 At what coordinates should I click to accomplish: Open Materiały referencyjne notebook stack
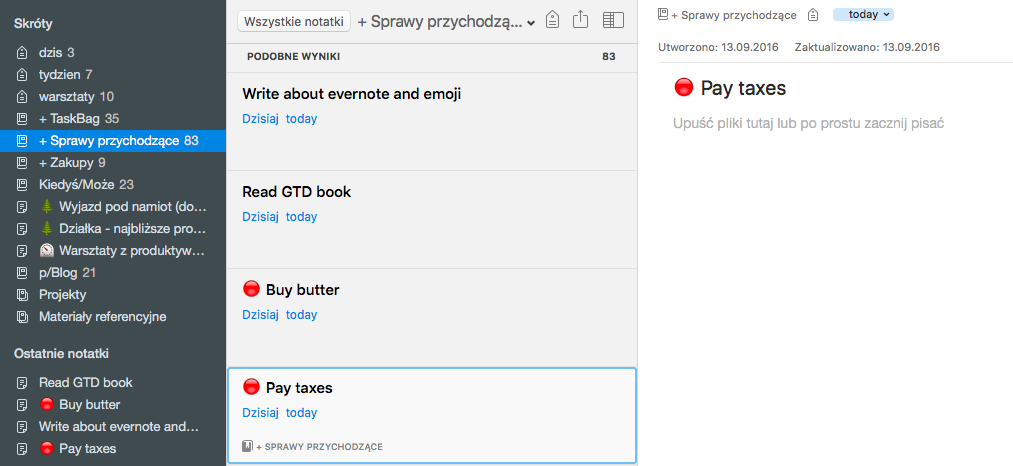point(113,316)
